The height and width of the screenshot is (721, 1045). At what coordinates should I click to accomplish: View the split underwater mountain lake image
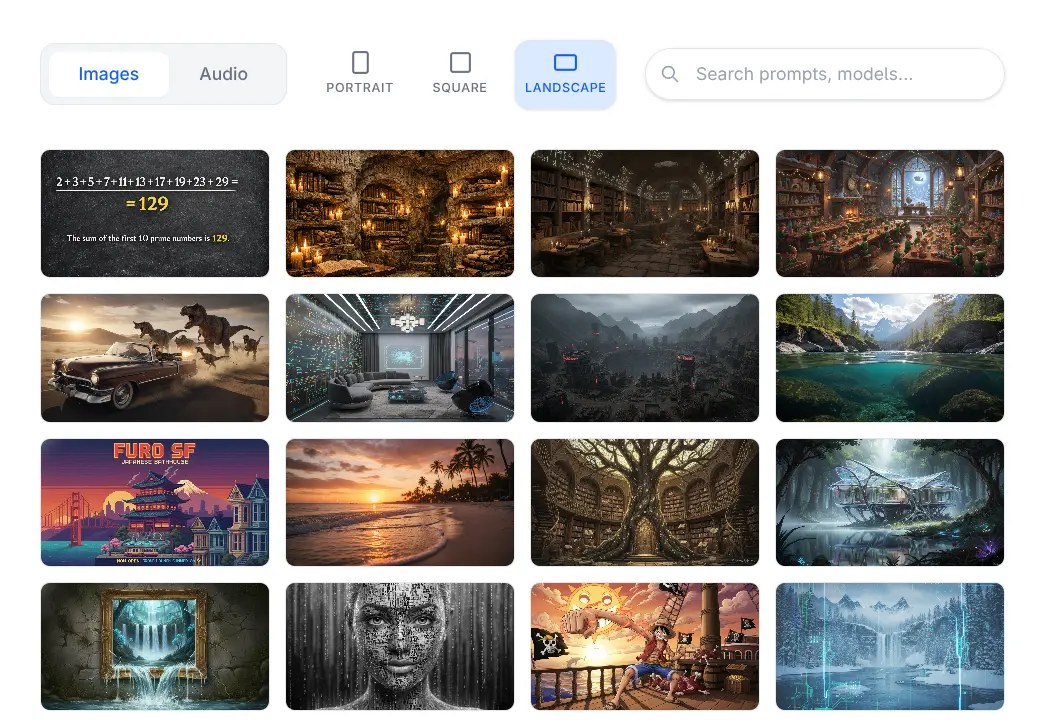point(890,358)
